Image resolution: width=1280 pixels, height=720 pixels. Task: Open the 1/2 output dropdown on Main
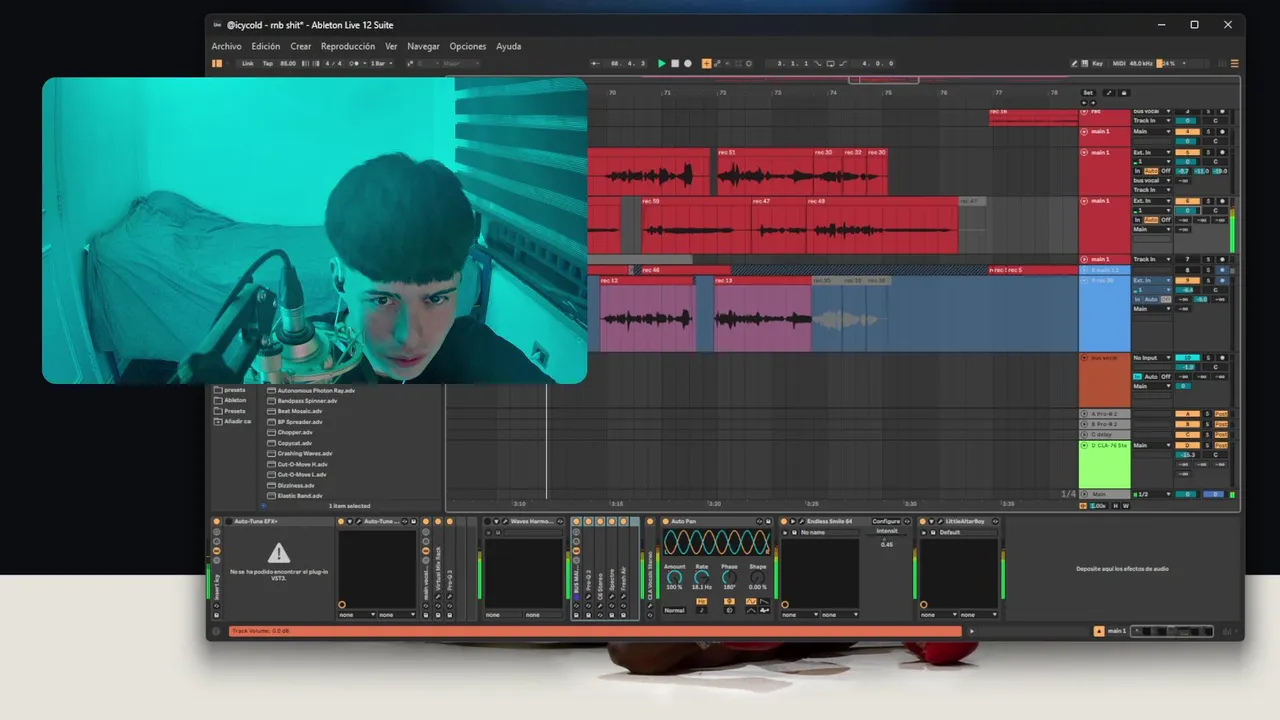(x=1153, y=494)
